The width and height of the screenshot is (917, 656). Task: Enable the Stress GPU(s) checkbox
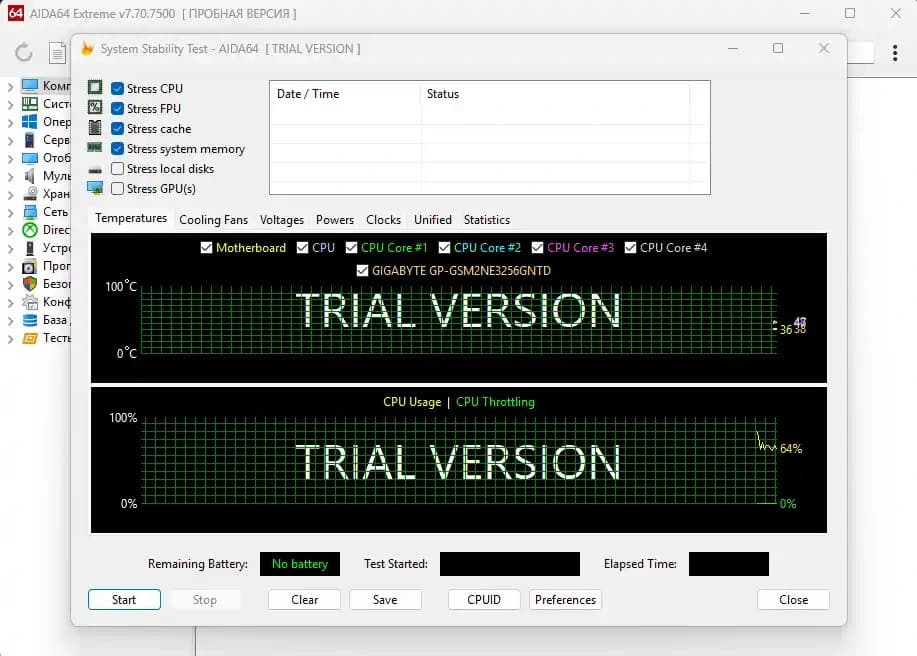point(118,189)
